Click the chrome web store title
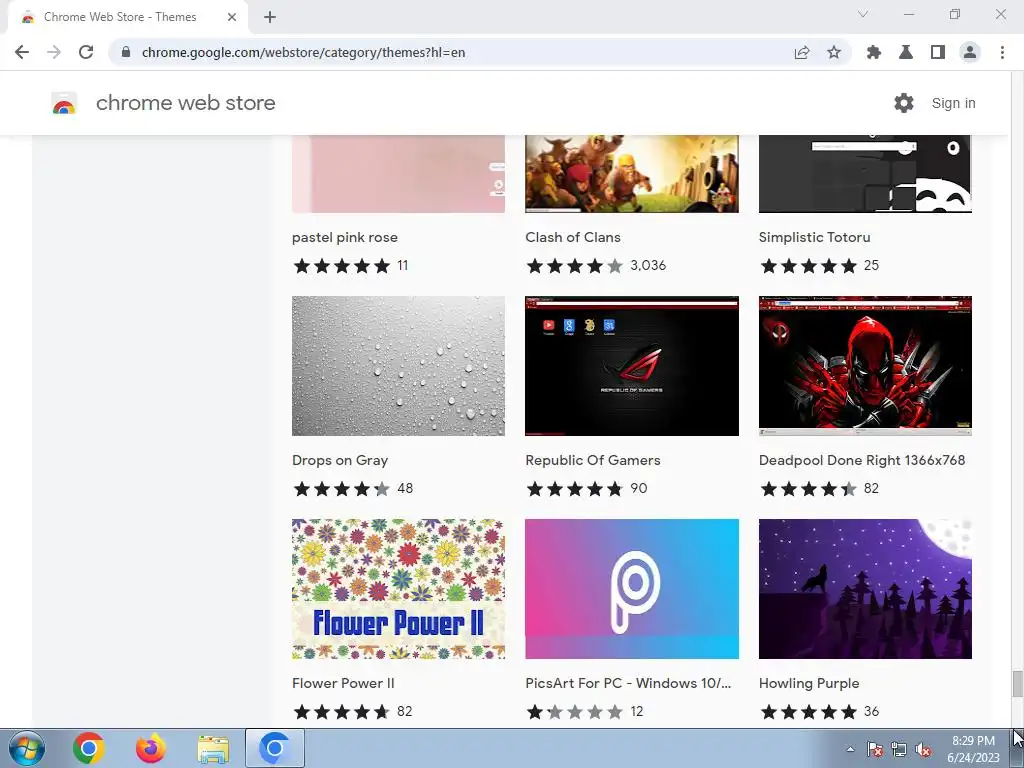 coord(185,103)
